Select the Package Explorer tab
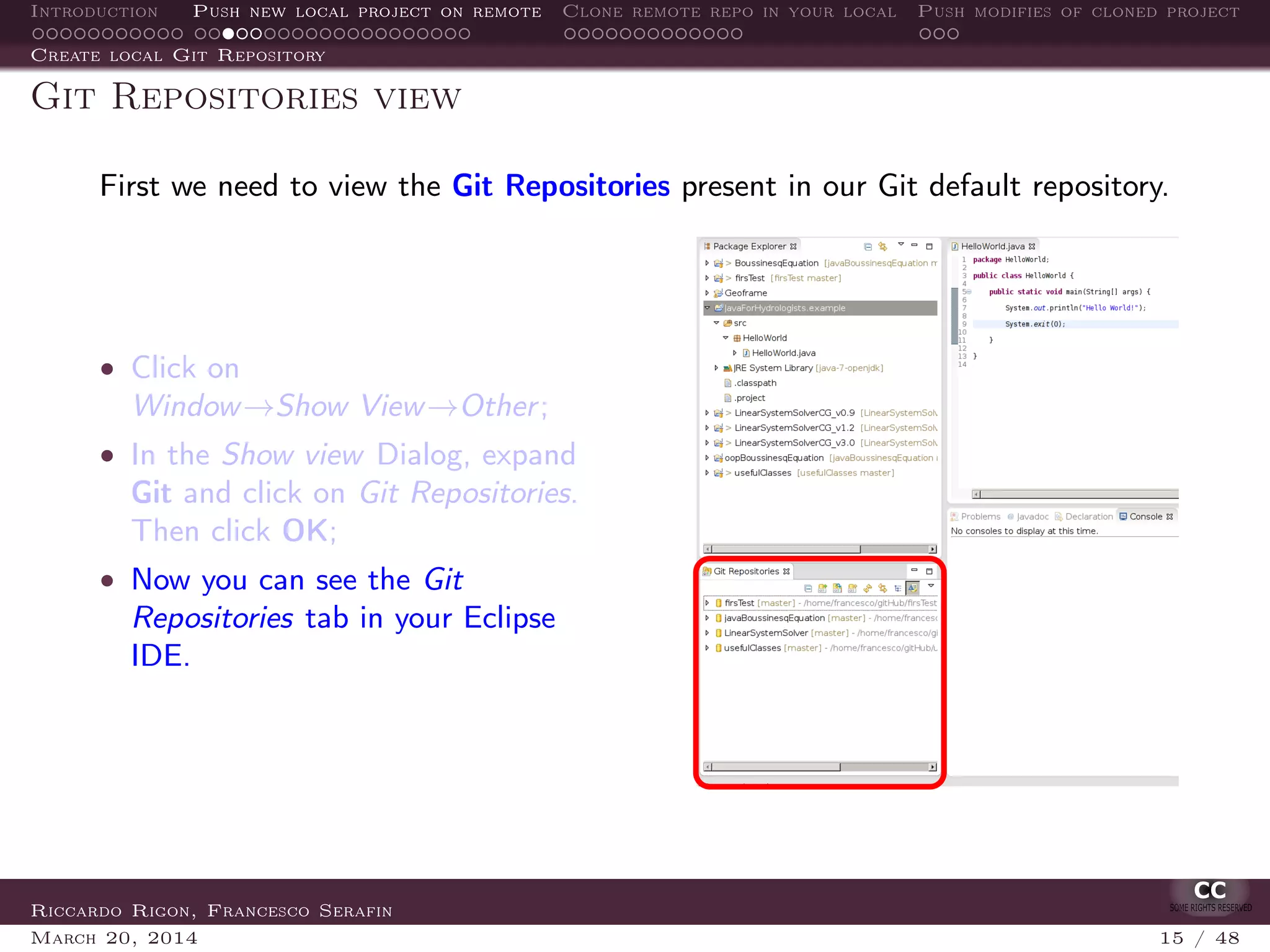 click(x=750, y=246)
